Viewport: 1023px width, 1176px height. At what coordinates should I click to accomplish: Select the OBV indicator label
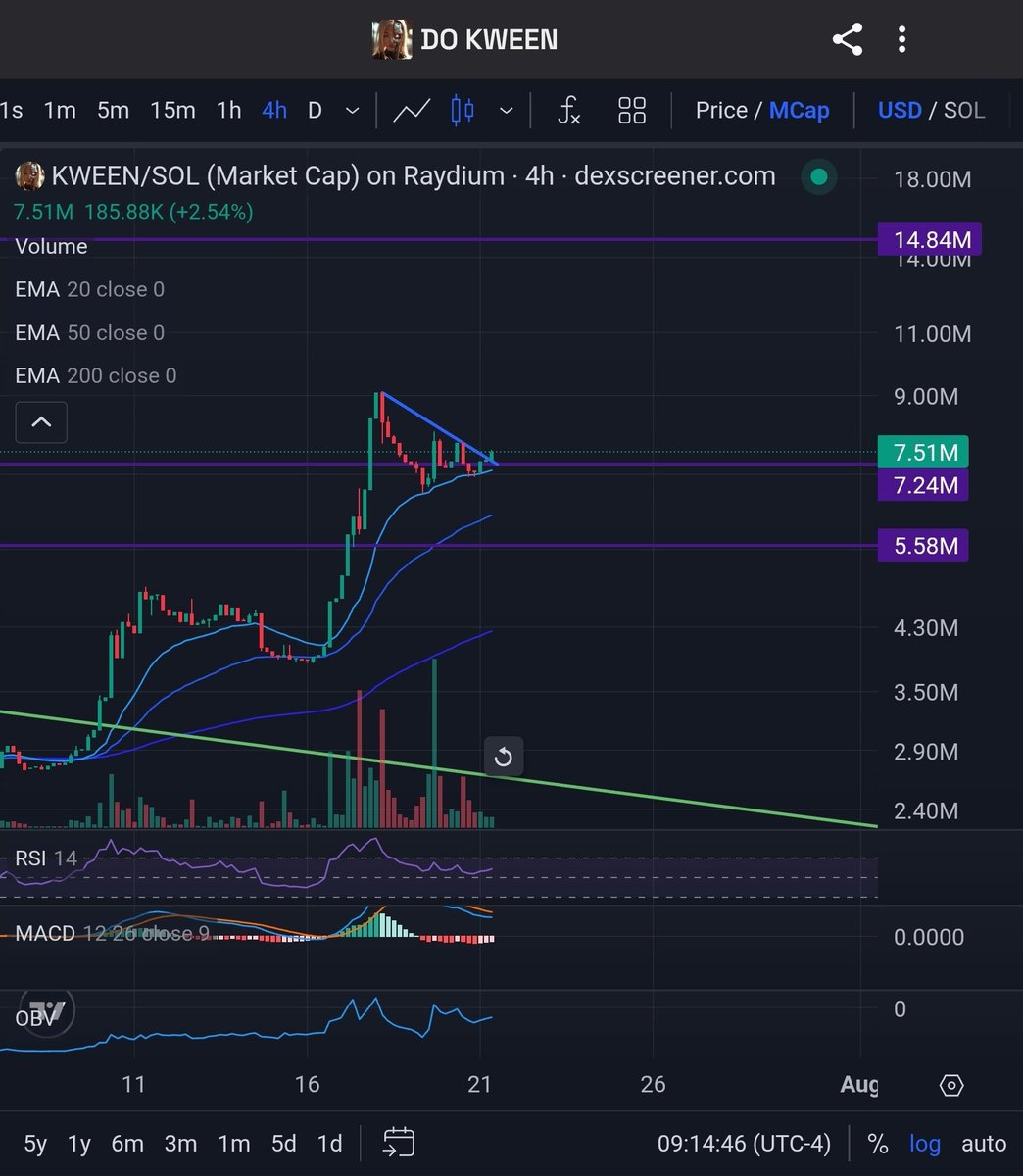(33, 1019)
